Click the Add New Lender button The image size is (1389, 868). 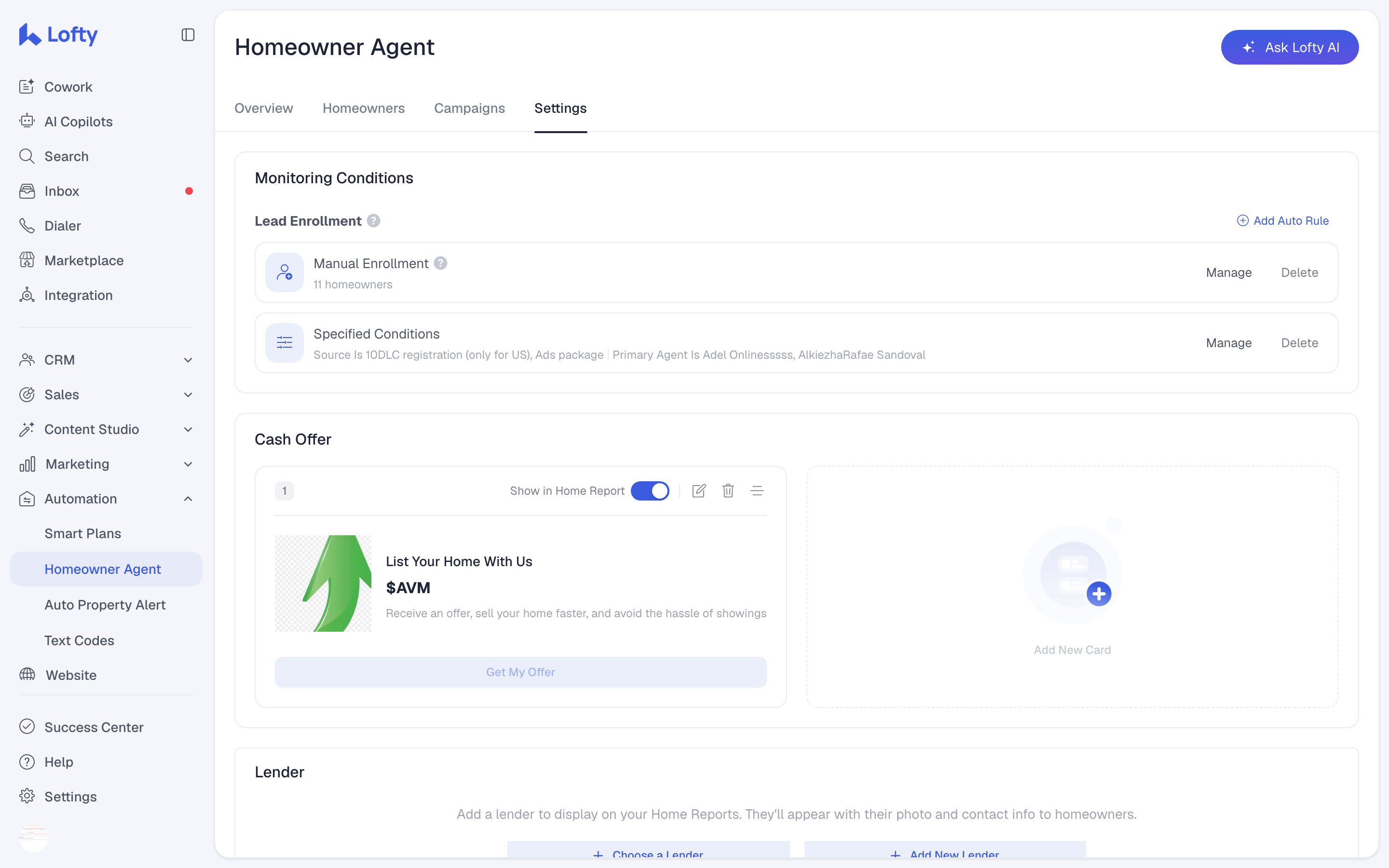coord(945,849)
